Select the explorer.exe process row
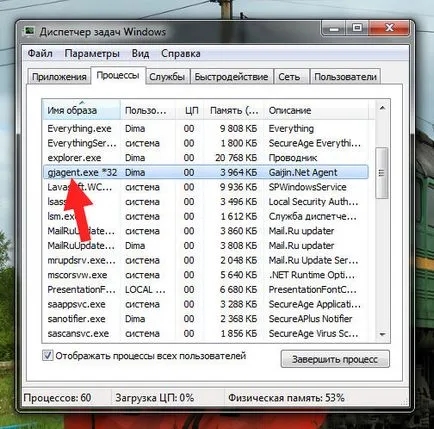The height and width of the screenshot is (429, 434). (x=206, y=158)
